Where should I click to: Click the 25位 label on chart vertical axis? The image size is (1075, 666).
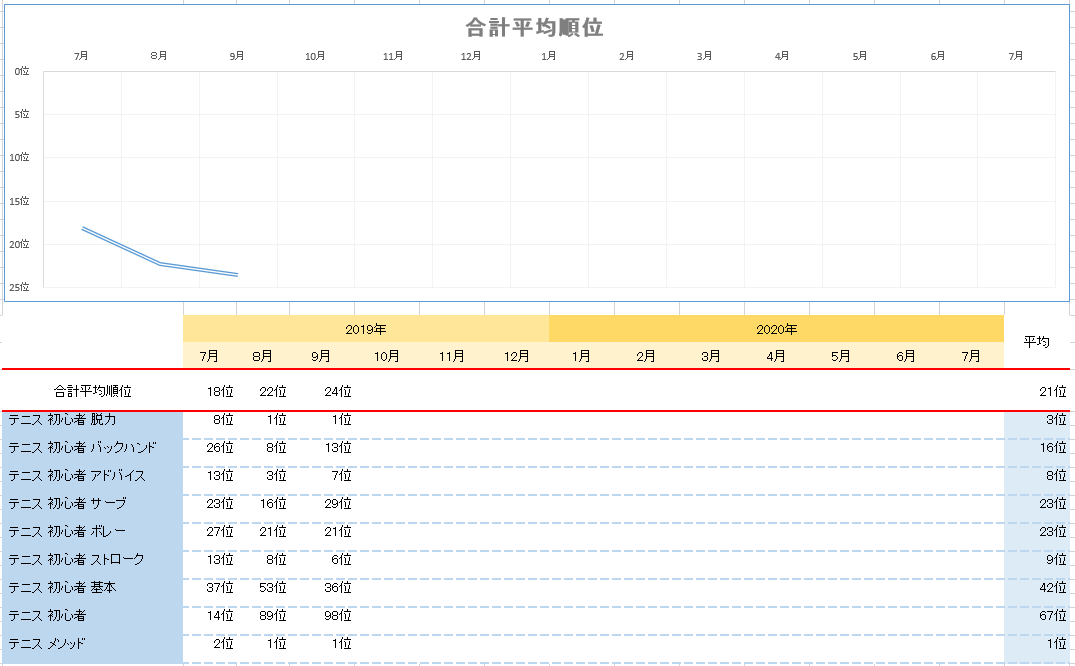pos(20,288)
